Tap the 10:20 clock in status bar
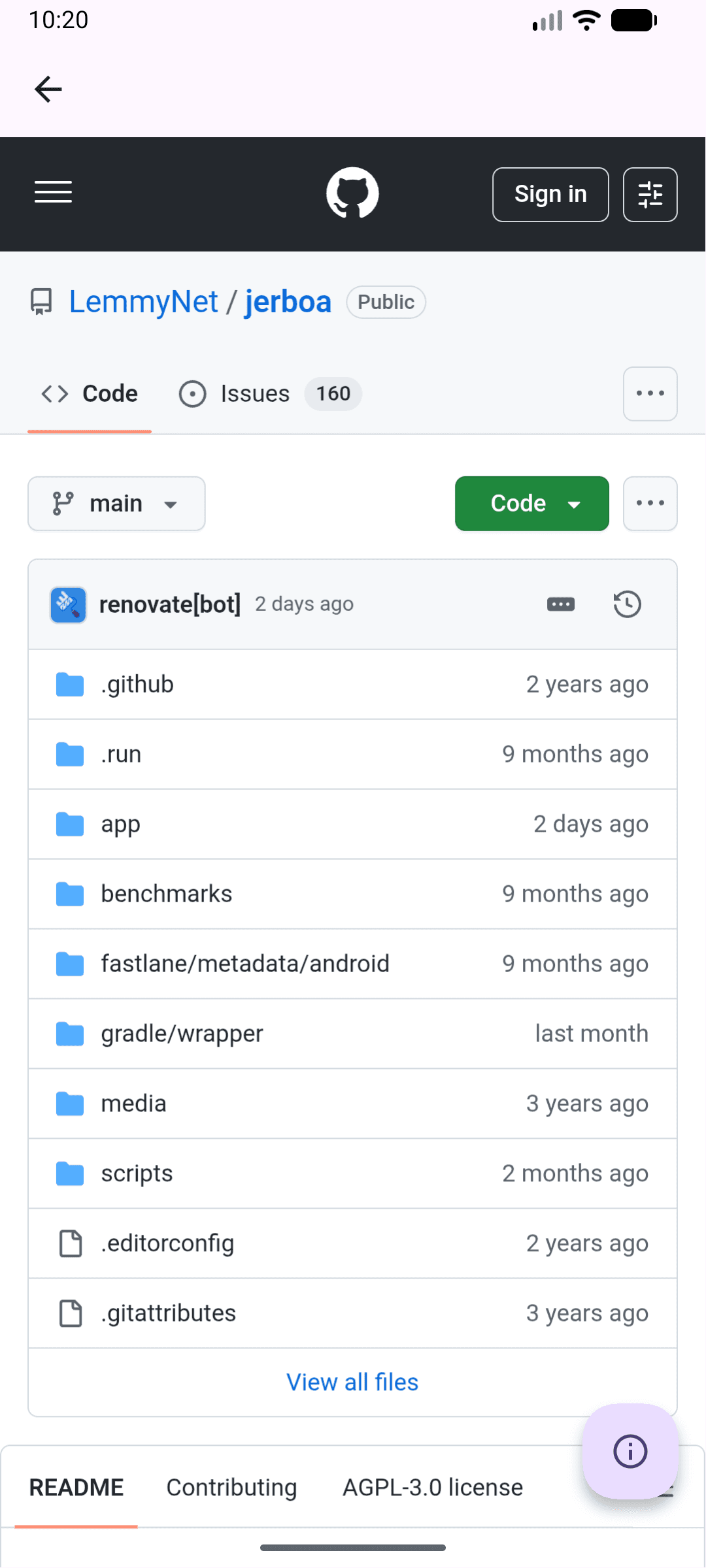Viewport: 706px width, 1568px height. click(x=58, y=20)
